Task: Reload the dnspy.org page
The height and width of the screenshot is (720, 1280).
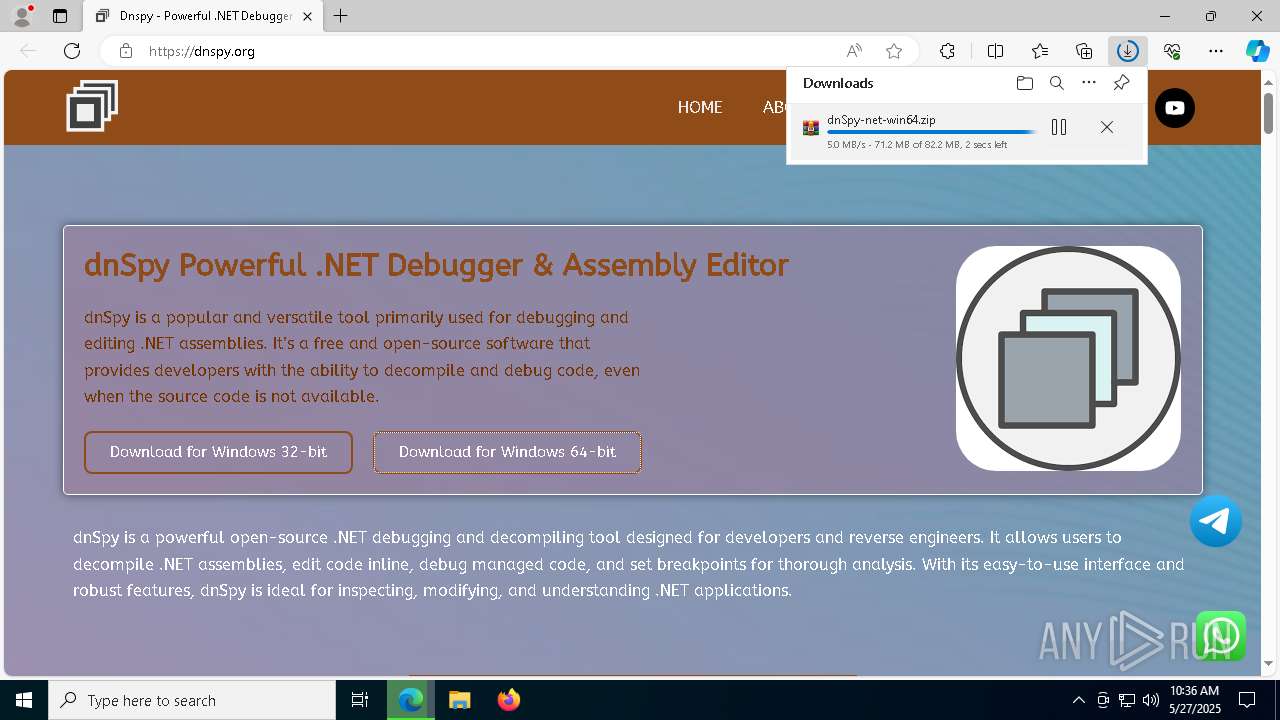Action: pyautogui.click(x=72, y=51)
